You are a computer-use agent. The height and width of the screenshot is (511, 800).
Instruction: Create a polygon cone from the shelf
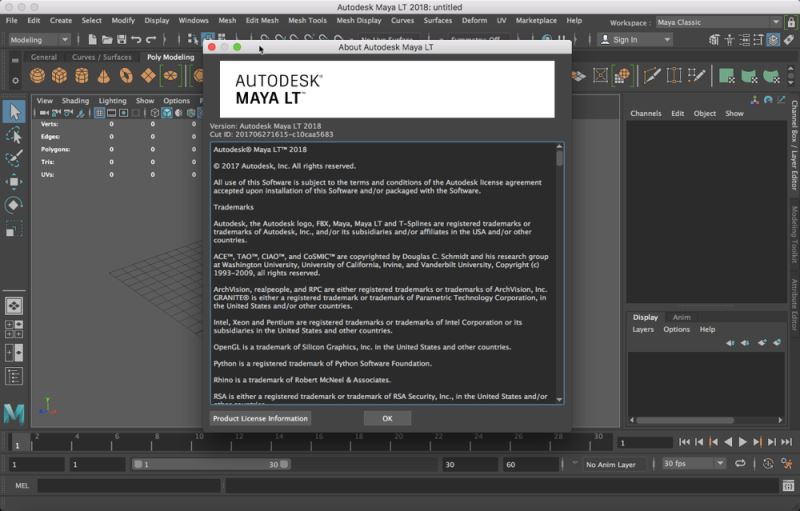[104, 76]
